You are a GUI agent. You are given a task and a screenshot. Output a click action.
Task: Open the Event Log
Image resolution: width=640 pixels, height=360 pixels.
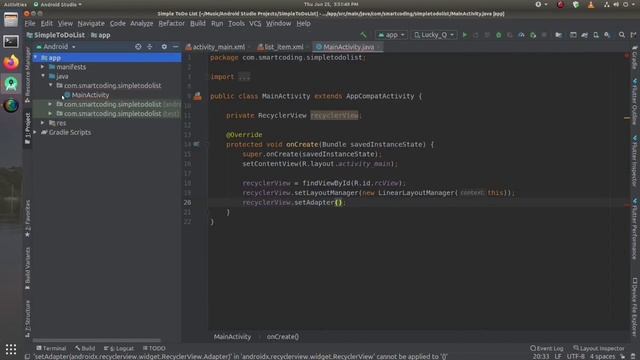[x=547, y=348]
